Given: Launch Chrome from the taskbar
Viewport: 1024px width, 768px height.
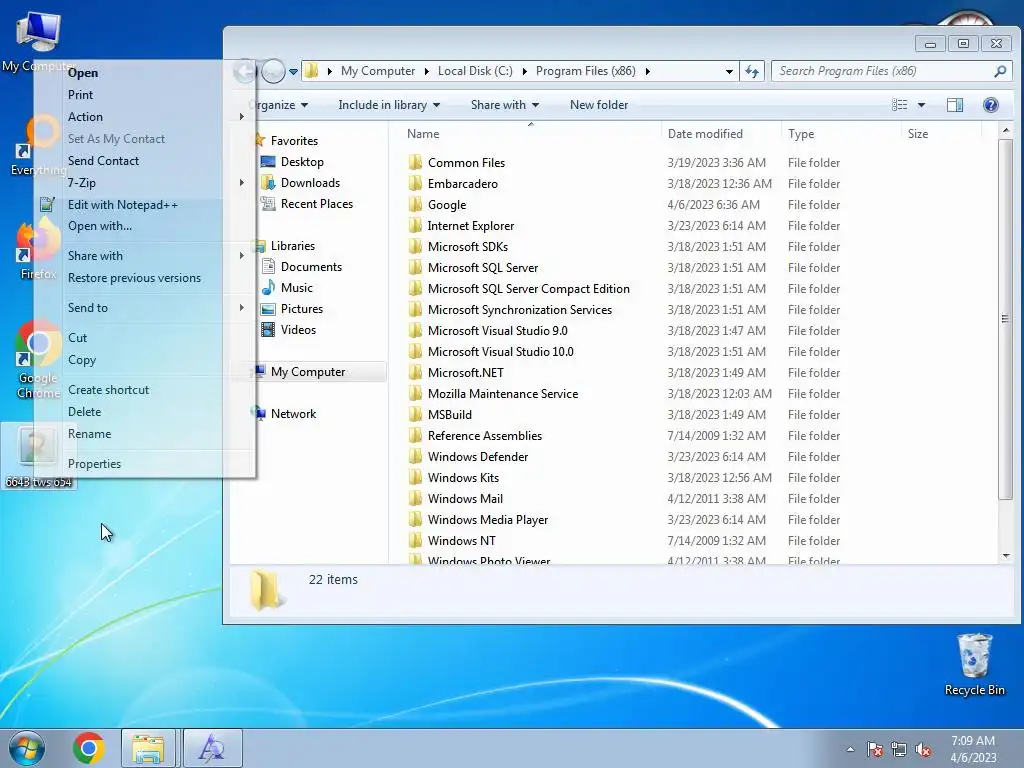Looking at the screenshot, I should [89, 748].
